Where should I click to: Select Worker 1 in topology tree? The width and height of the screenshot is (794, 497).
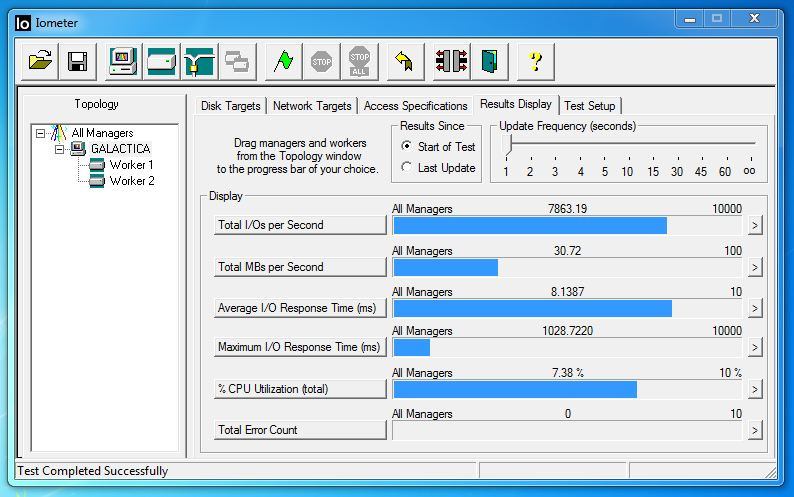[x=131, y=165]
